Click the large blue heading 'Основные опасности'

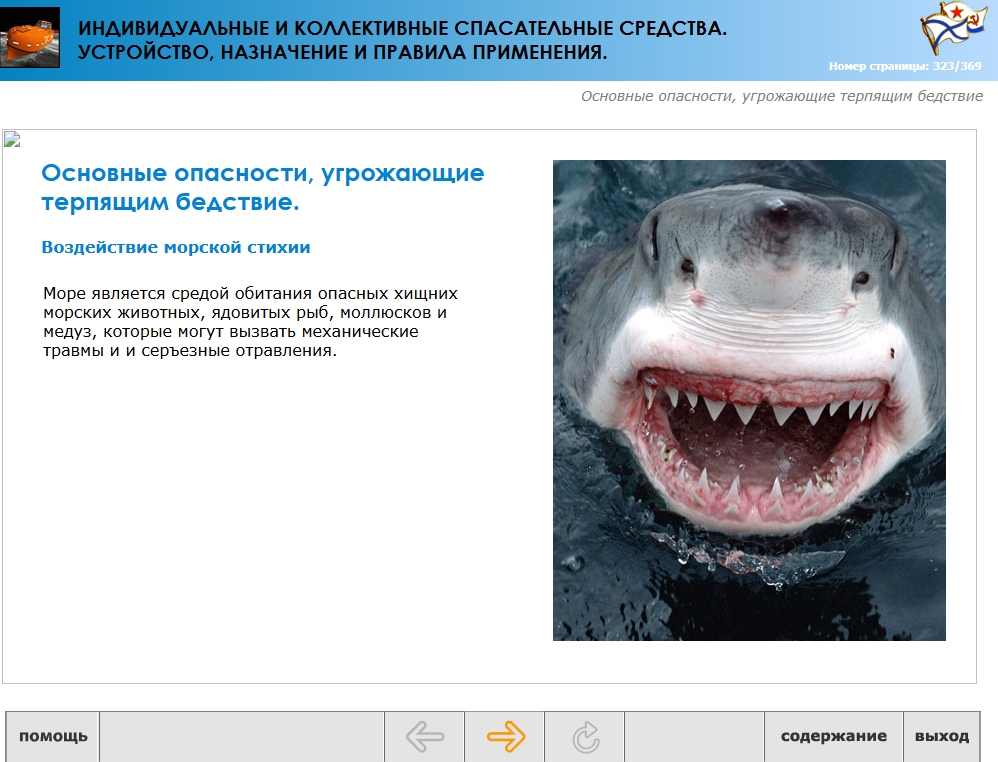coord(262,187)
